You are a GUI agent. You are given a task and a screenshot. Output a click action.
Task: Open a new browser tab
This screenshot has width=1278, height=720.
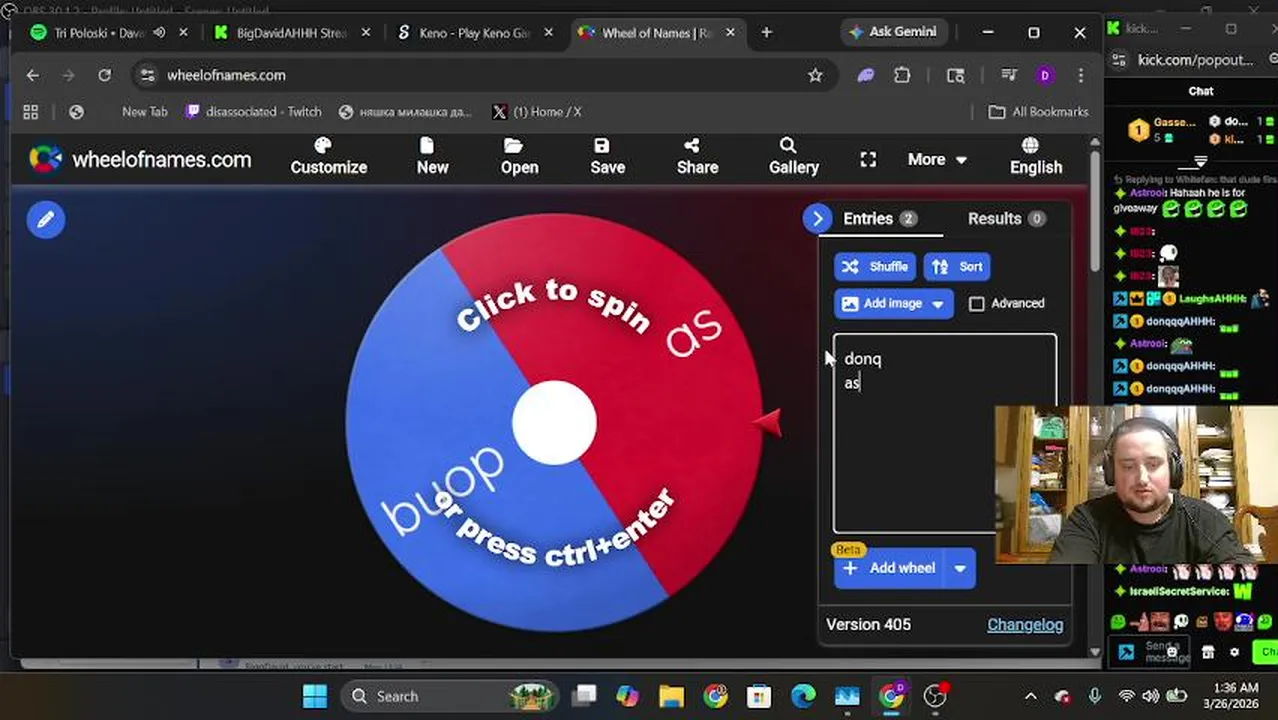(x=766, y=32)
